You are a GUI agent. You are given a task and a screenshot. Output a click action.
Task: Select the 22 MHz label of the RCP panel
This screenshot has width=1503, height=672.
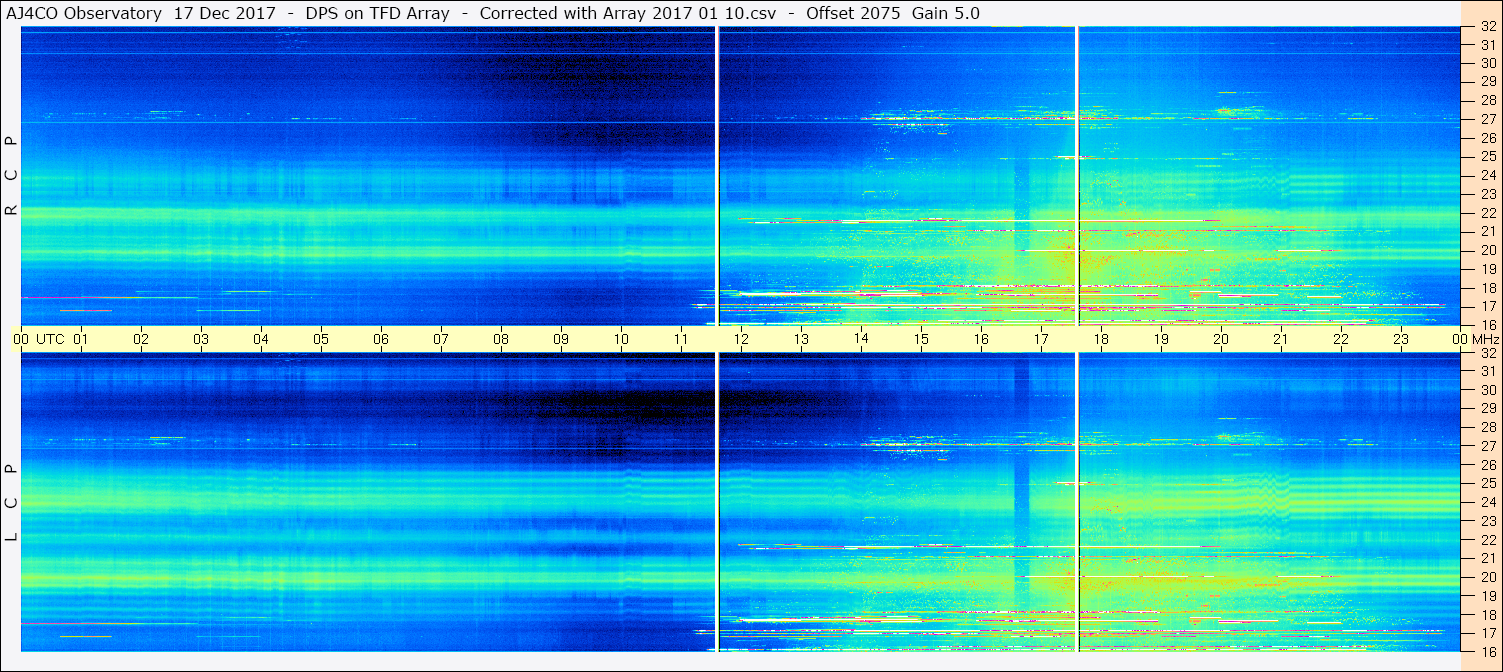click(1488, 212)
